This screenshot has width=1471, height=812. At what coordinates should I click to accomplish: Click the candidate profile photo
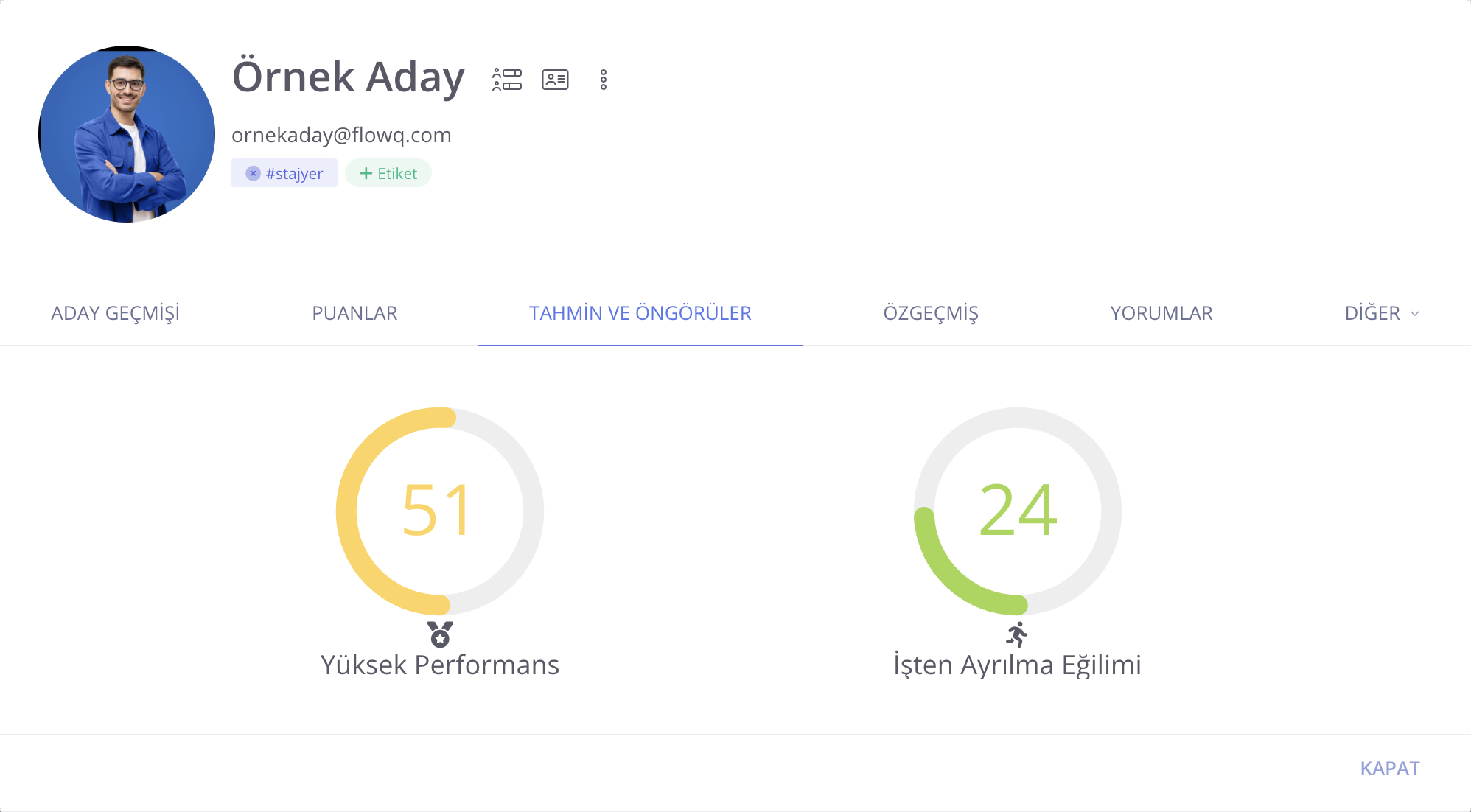point(127,134)
